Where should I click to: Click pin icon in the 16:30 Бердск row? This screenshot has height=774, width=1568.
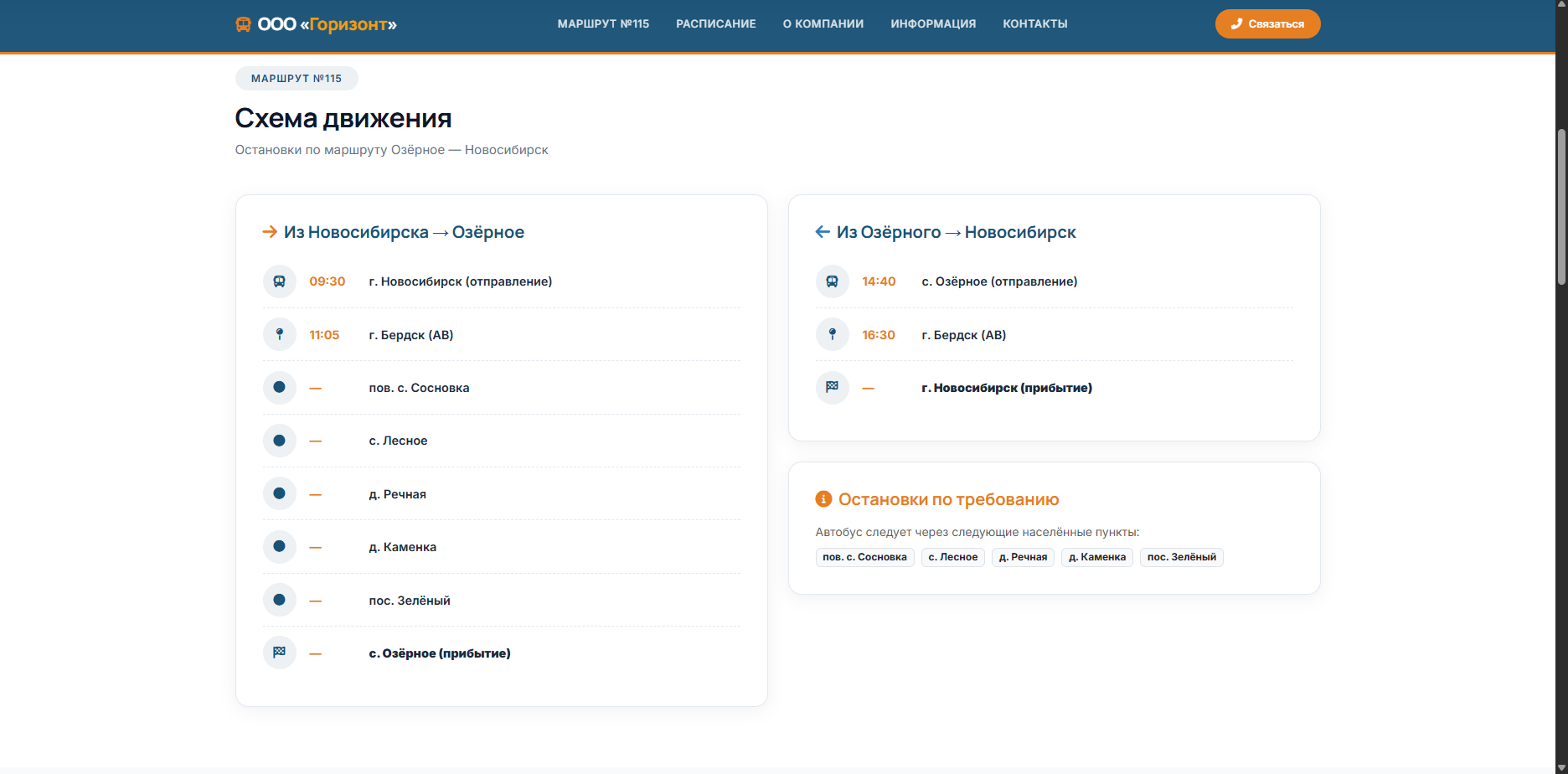[833, 334]
